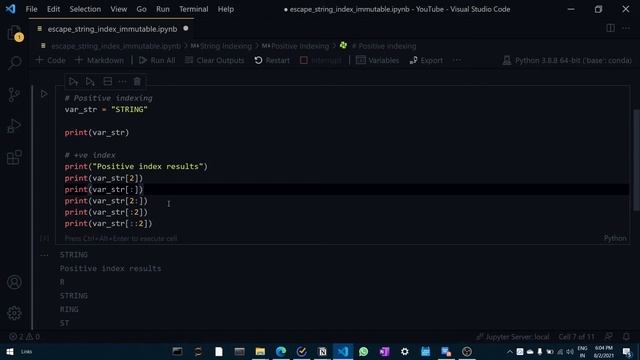
Task: Open Positive Indexing markdown breadcrumb
Action: 296,46
